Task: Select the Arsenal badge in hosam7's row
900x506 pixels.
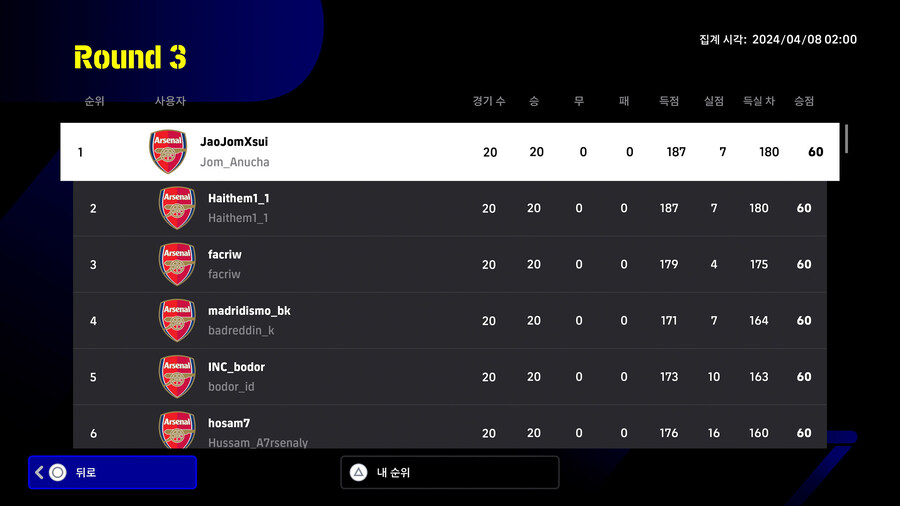Action: pos(177,430)
